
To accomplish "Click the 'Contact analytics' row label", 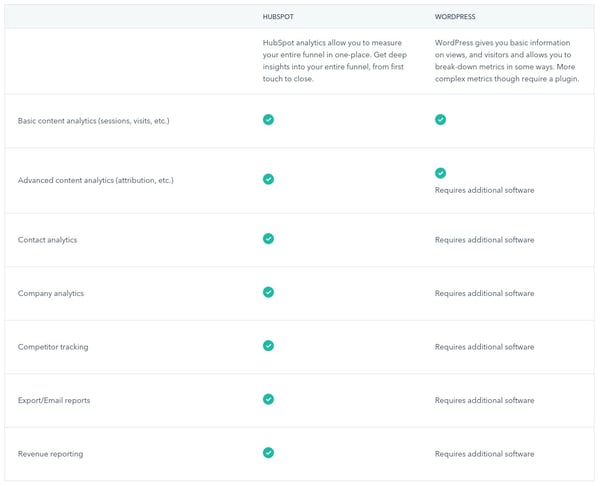I will point(47,240).
